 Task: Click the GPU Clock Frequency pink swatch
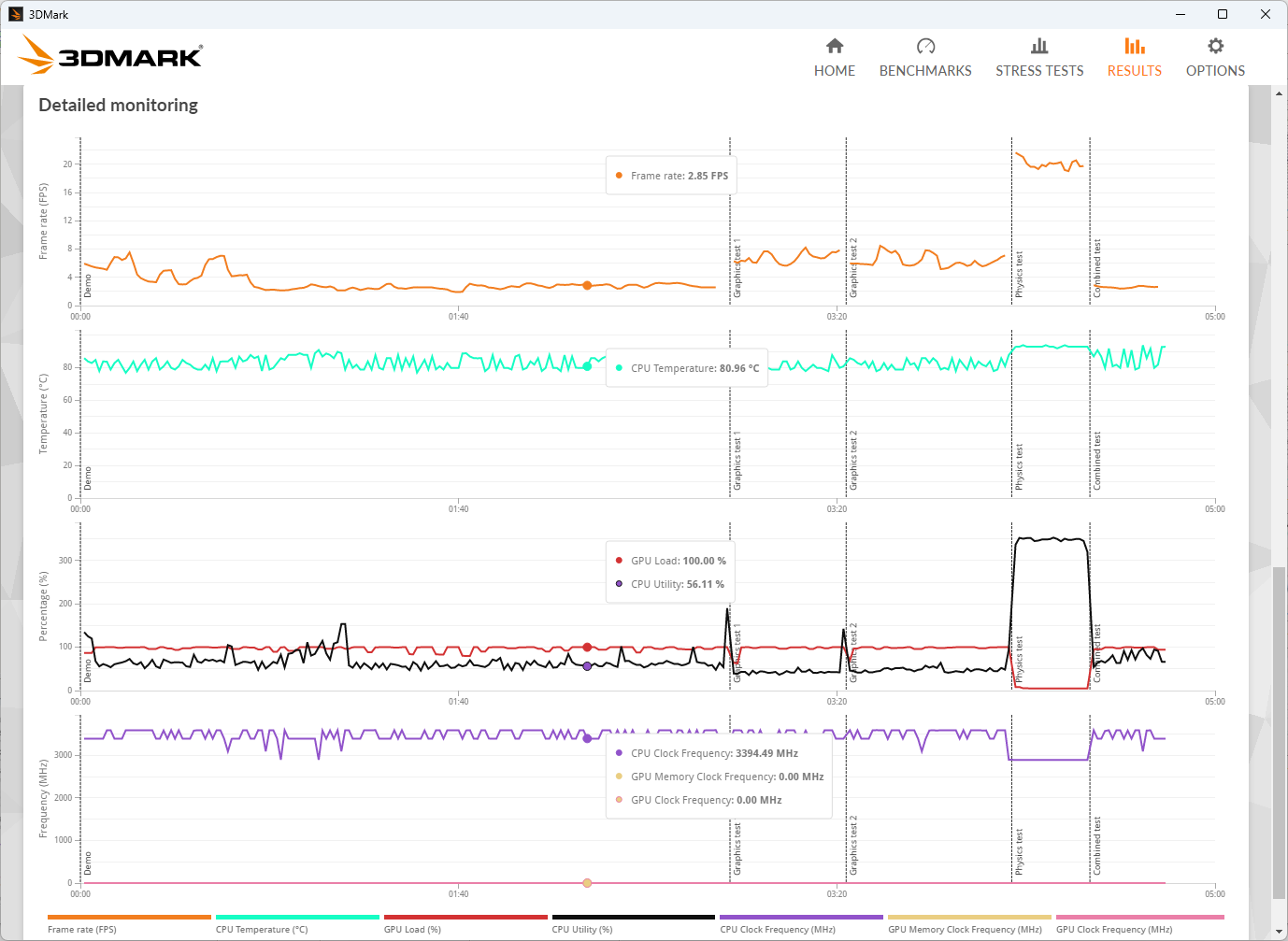tap(1139, 918)
